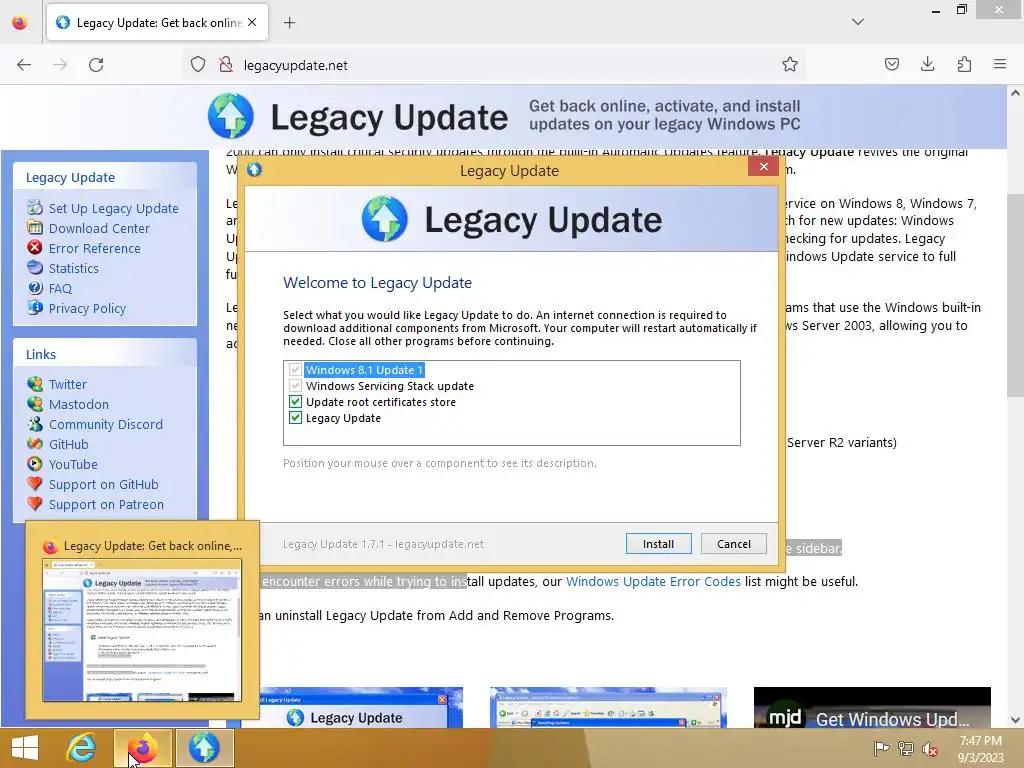Open the taskbar clock showing 7:47 PM

980,749
